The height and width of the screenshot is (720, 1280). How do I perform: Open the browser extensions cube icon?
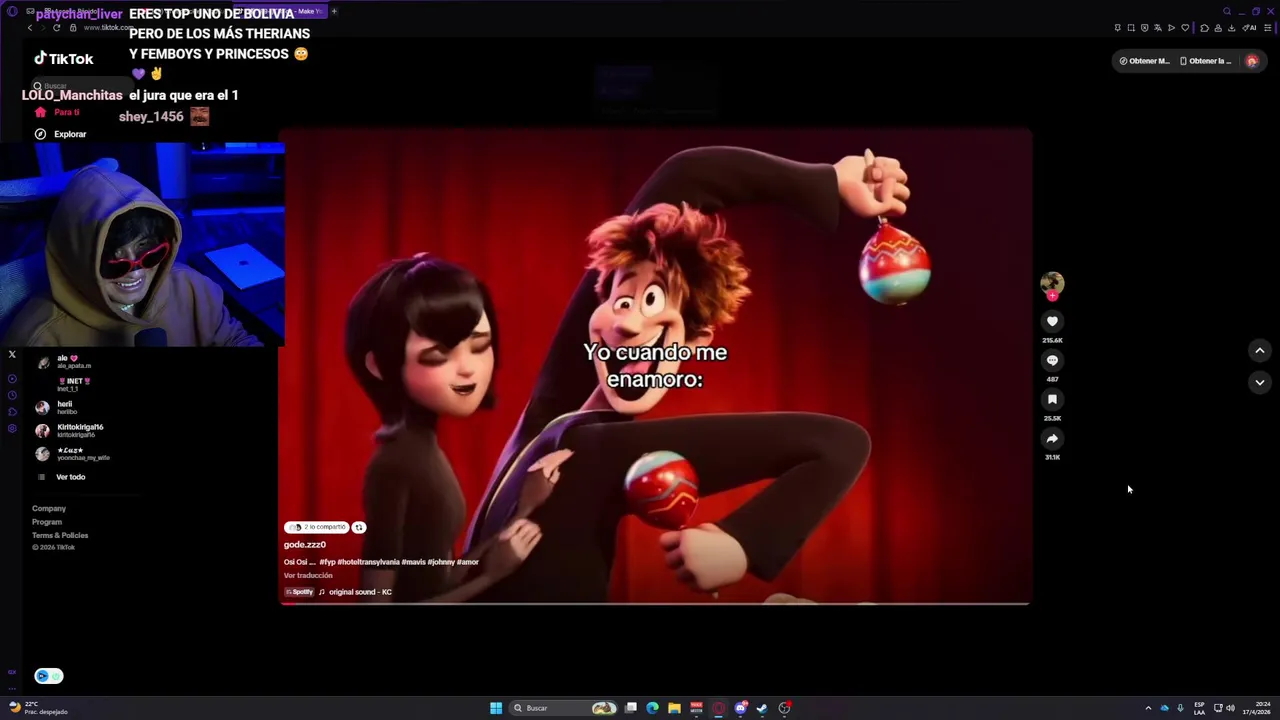tap(1204, 28)
